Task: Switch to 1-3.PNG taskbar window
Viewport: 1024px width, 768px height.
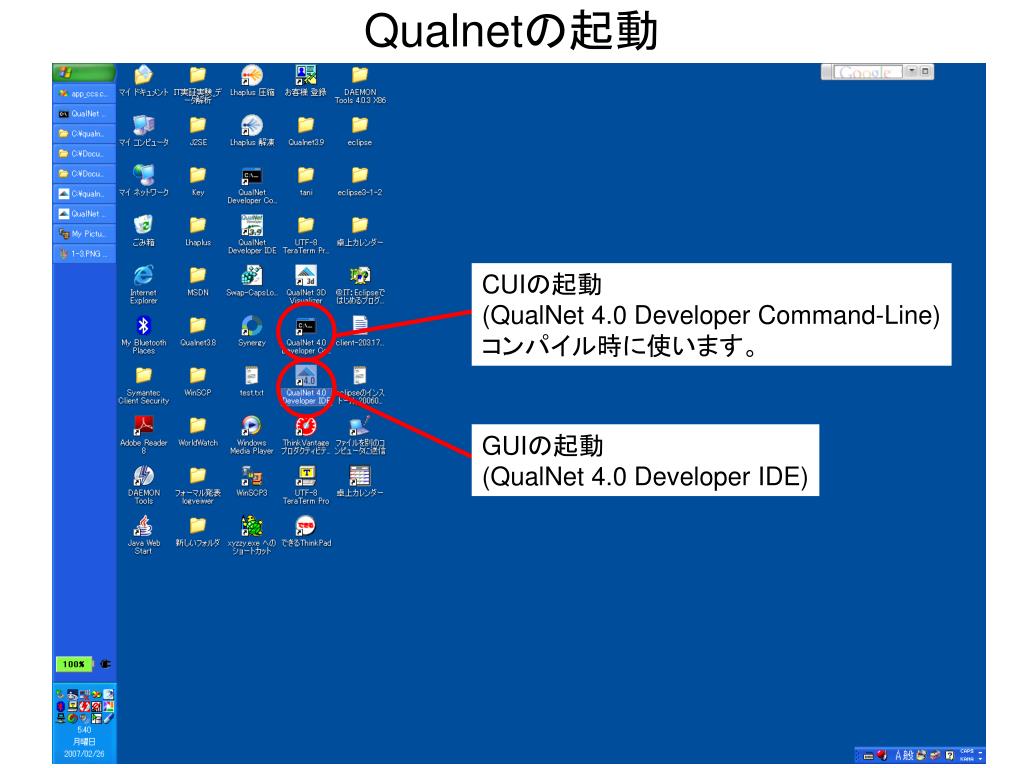Action: [x=84, y=253]
